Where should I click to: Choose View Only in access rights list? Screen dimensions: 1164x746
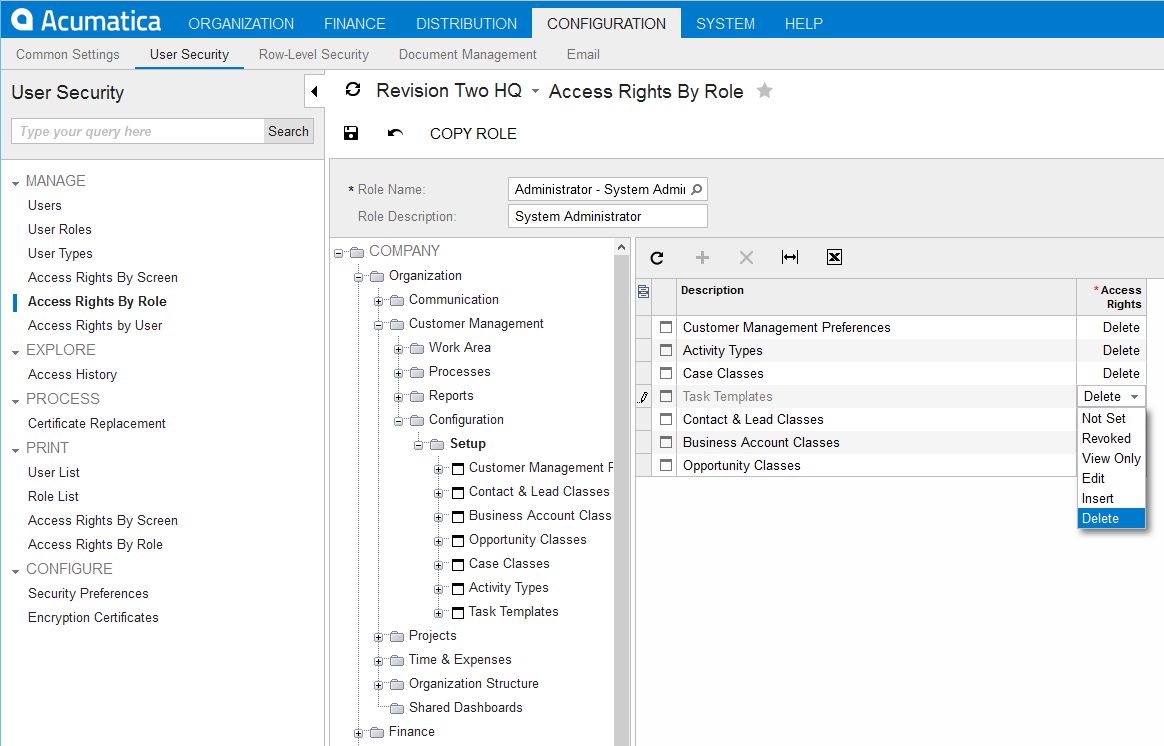[x=1111, y=459]
